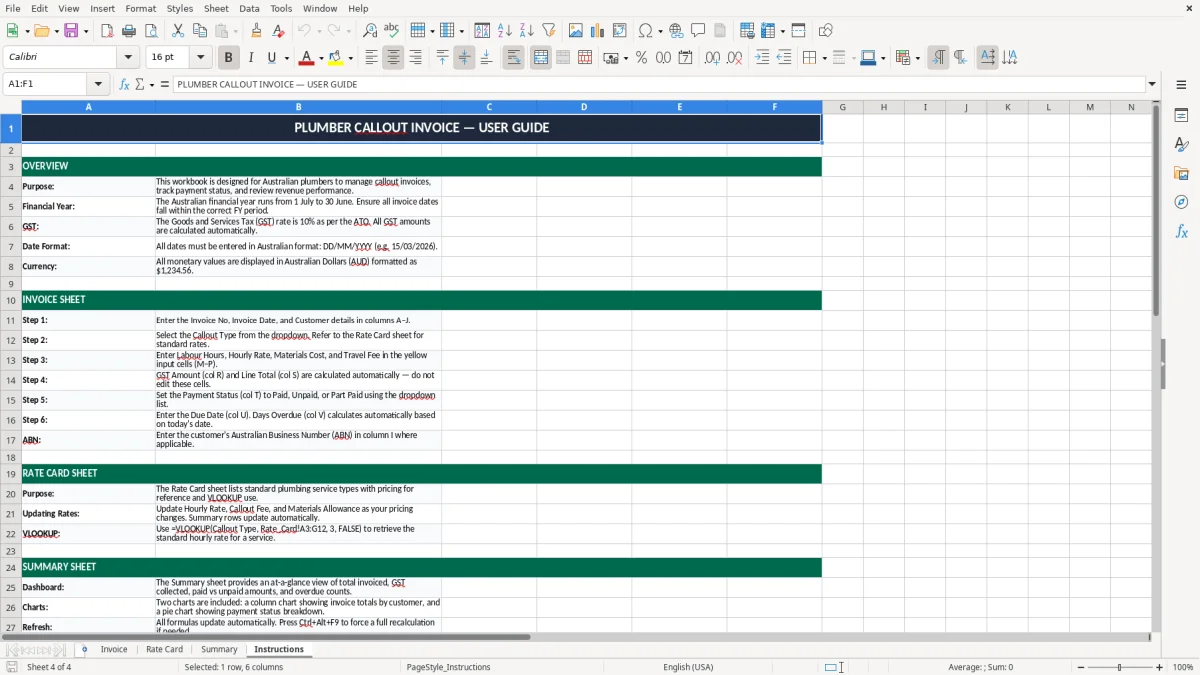This screenshot has height=675, width=1200.
Task: Open the Conditional Formatting dropdown arrow
Action: coord(917,58)
